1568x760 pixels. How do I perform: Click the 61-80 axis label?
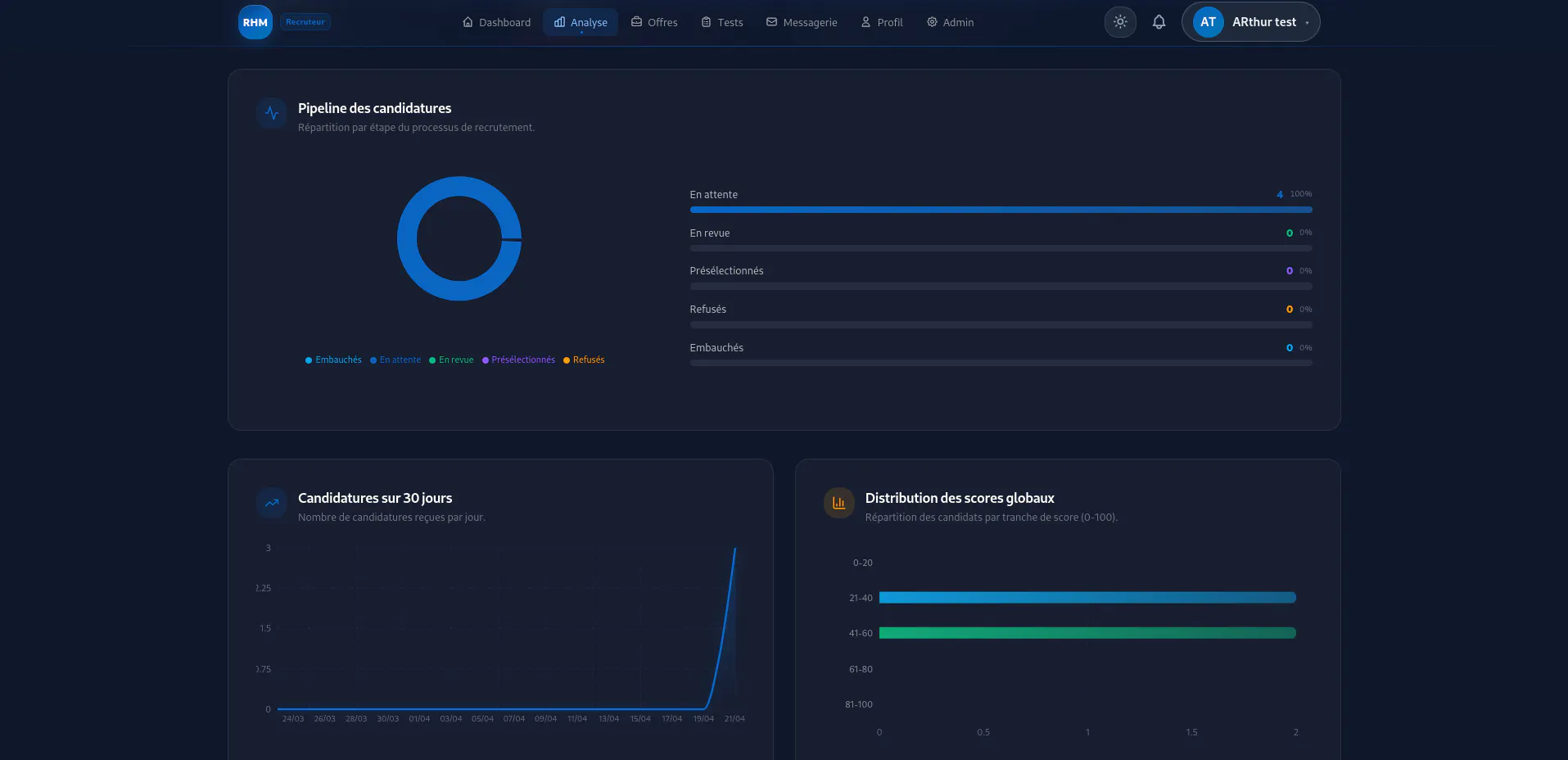pyautogui.click(x=861, y=669)
